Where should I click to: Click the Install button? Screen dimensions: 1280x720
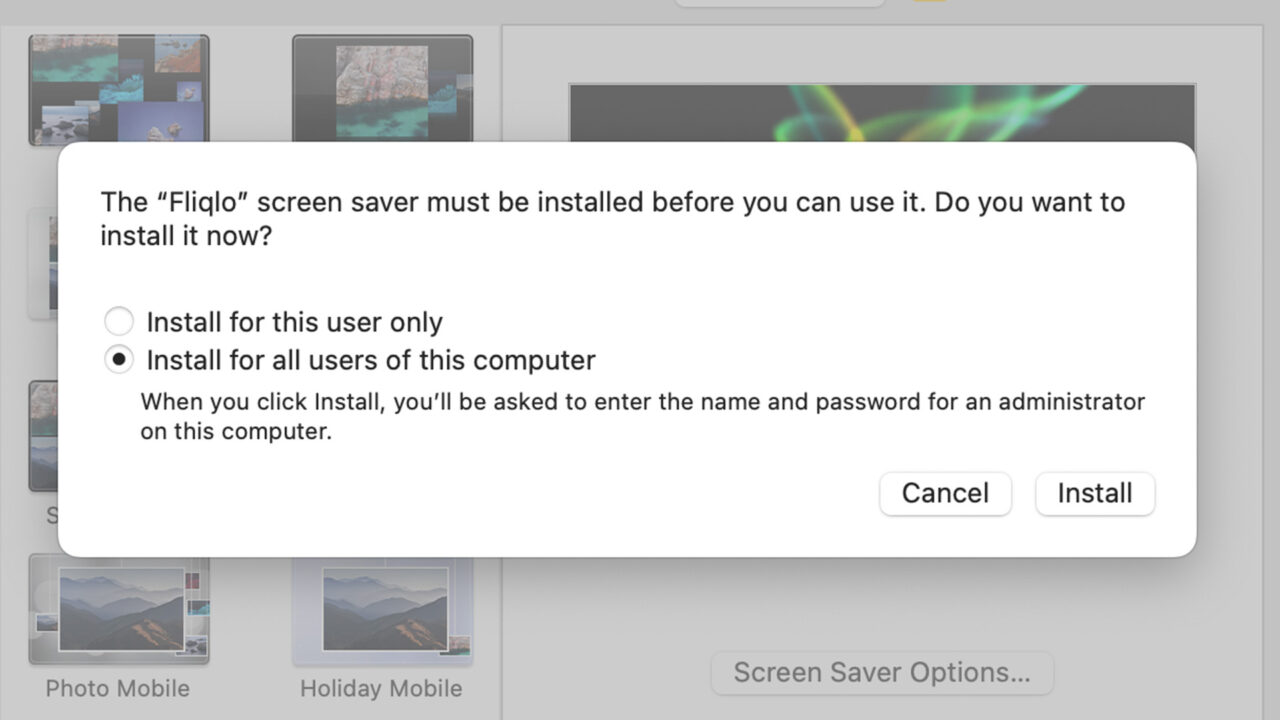pos(1094,493)
